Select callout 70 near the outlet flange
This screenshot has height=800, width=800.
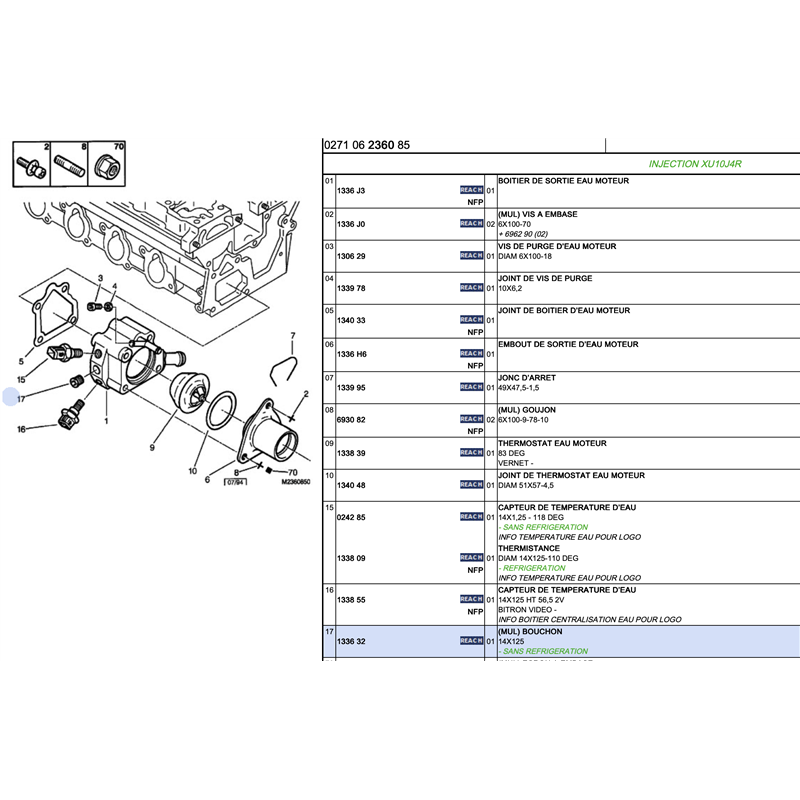[292, 472]
